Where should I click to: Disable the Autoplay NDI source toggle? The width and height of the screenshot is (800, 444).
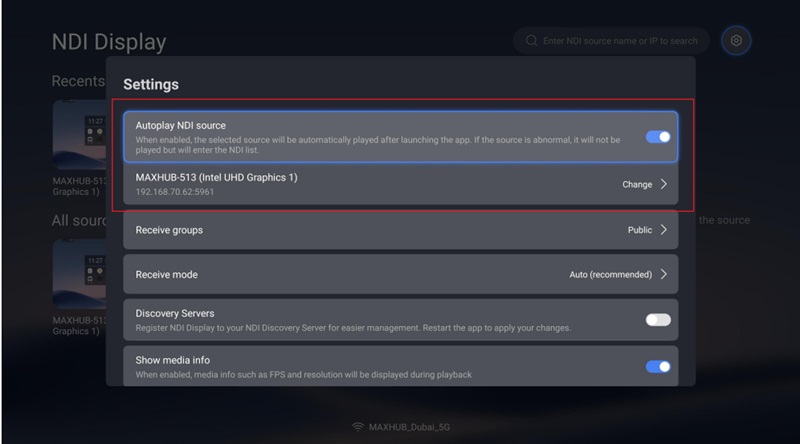(657, 137)
